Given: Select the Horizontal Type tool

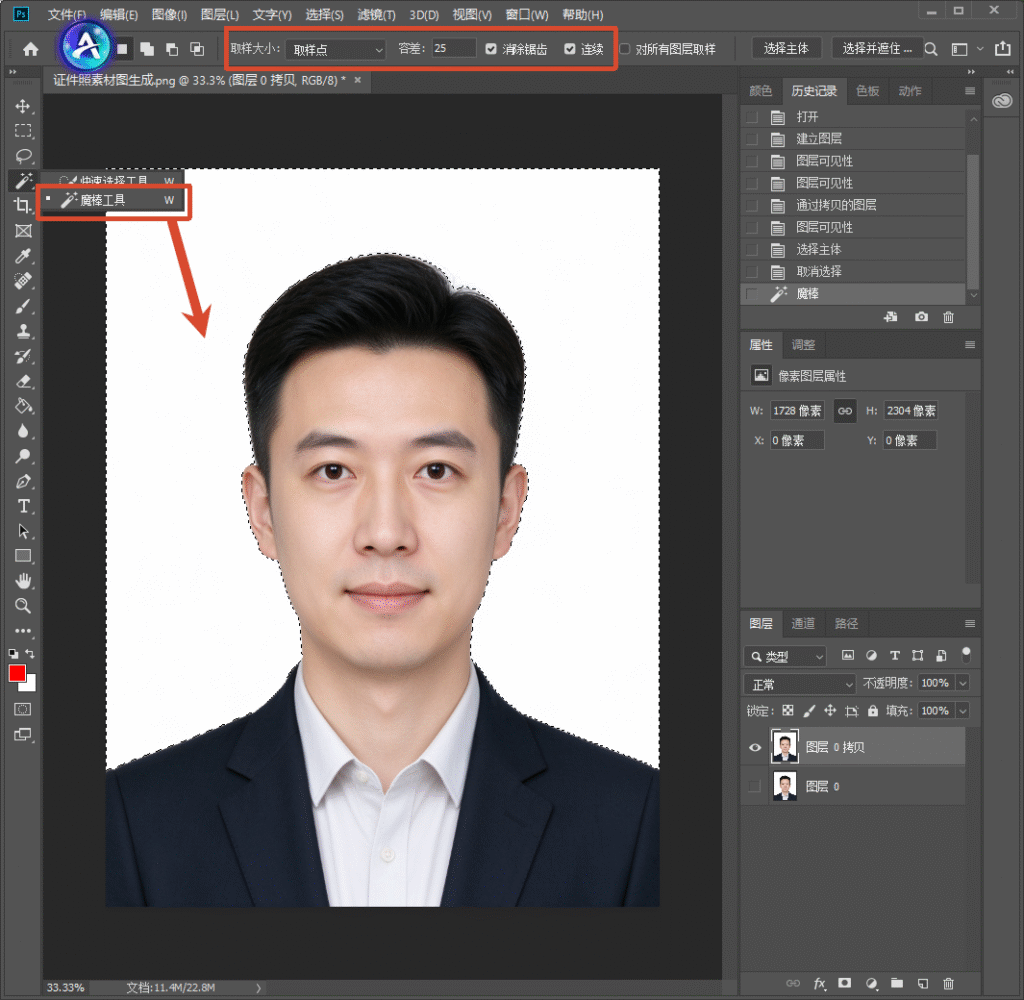Looking at the screenshot, I should click(x=23, y=506).
